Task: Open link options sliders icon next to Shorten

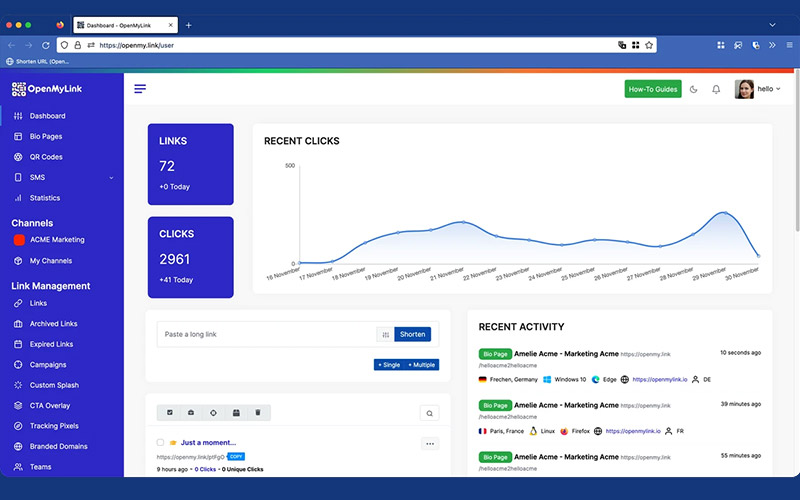Action: click(x=386, y=335)
